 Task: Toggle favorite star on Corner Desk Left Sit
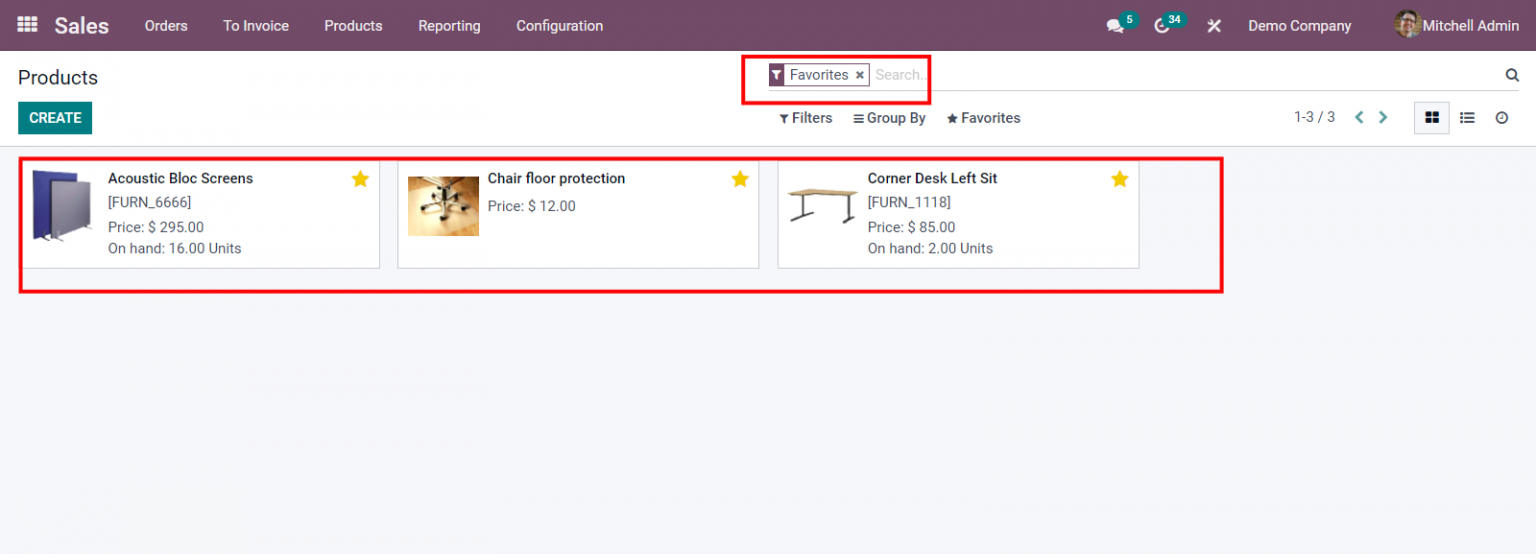1120,179
